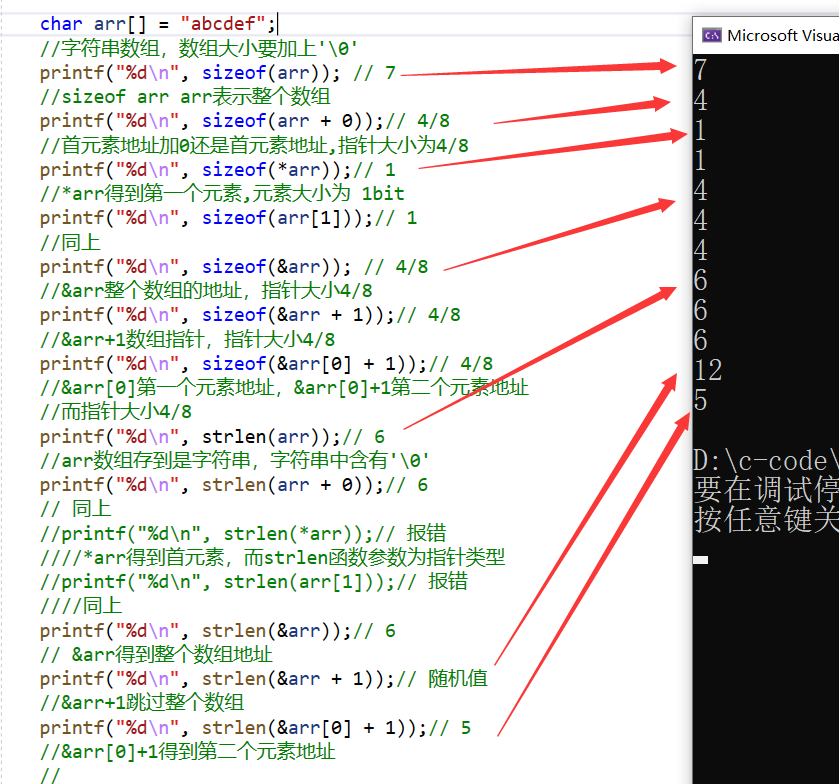
Task: Click the printf sizeof(arr[1]) line
Action: click(228, 218)
